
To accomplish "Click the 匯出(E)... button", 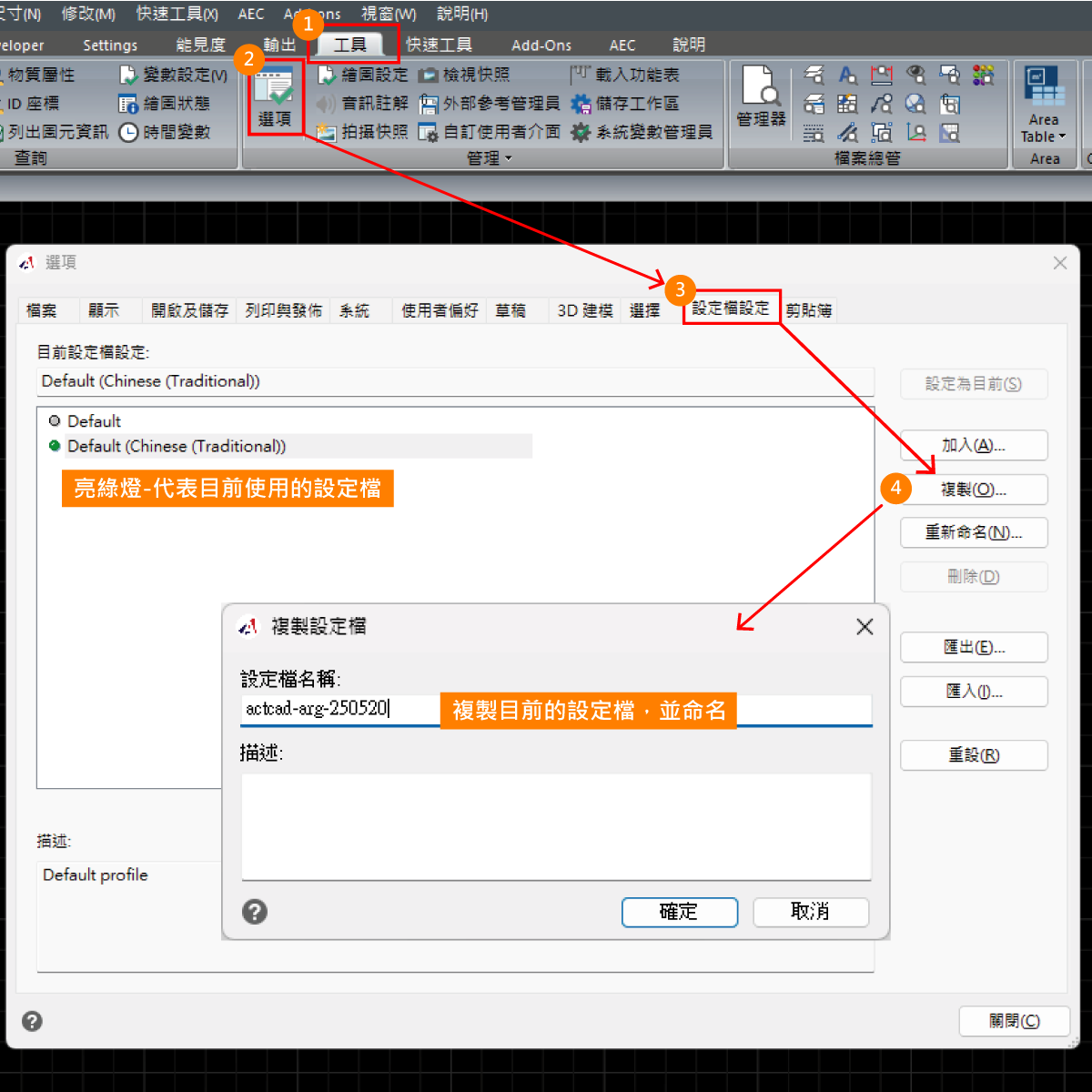I will 974,647.
